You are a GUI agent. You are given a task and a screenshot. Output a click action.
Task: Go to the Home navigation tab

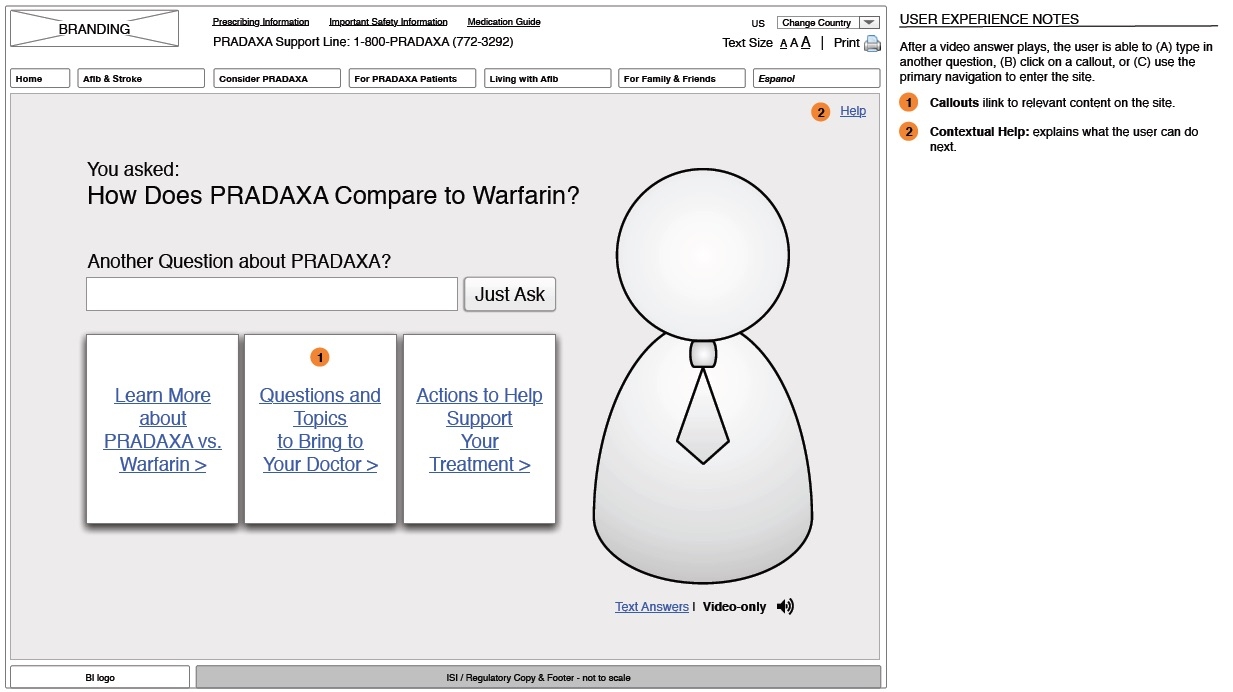coord(40,79)
